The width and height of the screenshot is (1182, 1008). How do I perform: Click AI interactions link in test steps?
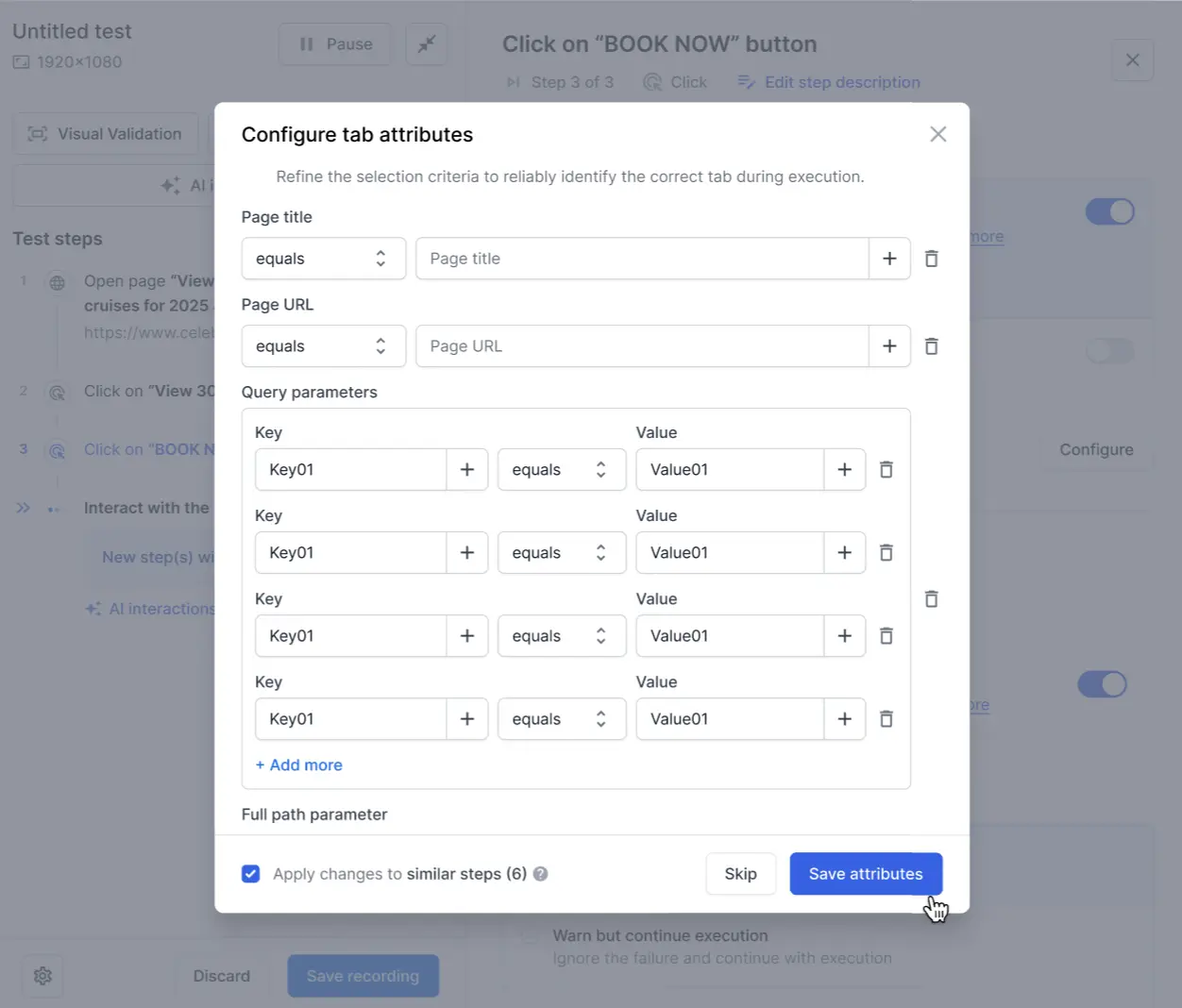[x=151, y=609]
